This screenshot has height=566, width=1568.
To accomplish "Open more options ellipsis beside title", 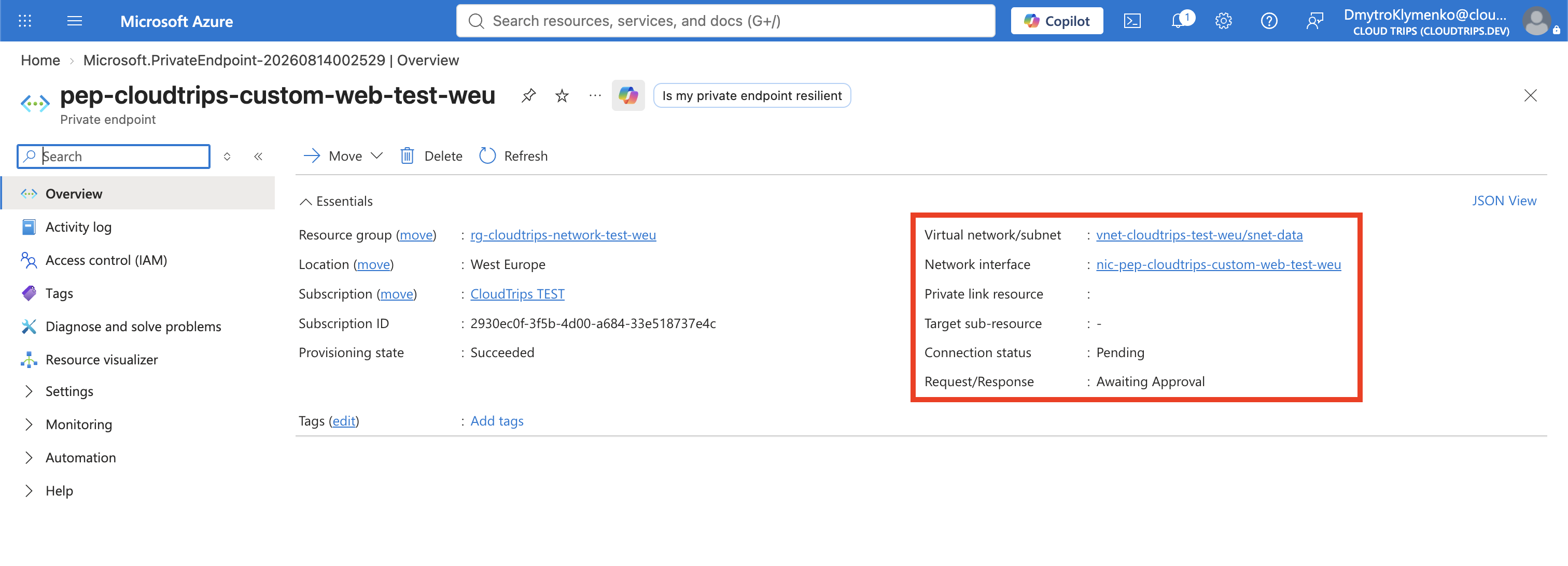I will [595, 95].
